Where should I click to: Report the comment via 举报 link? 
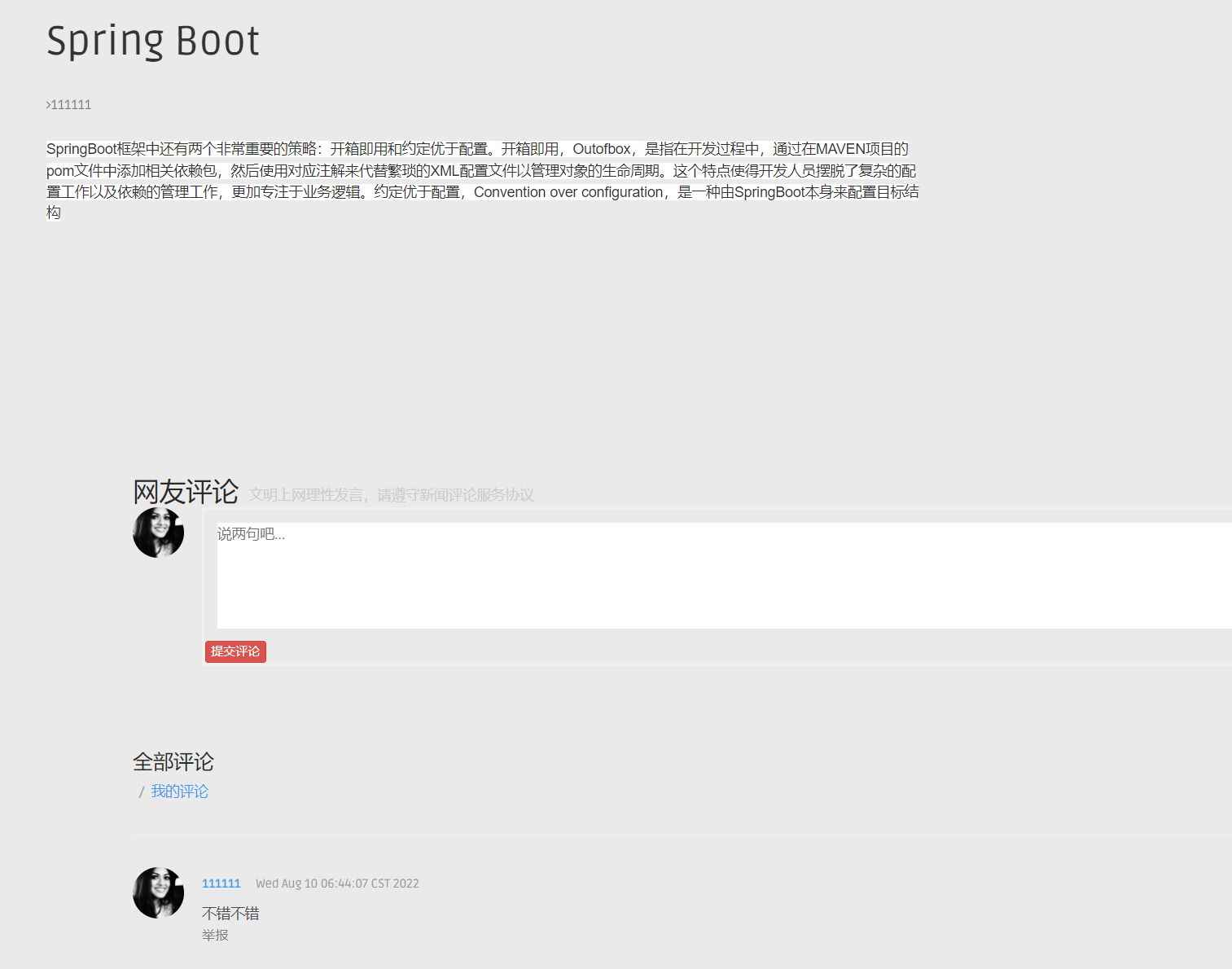(215, 935)
